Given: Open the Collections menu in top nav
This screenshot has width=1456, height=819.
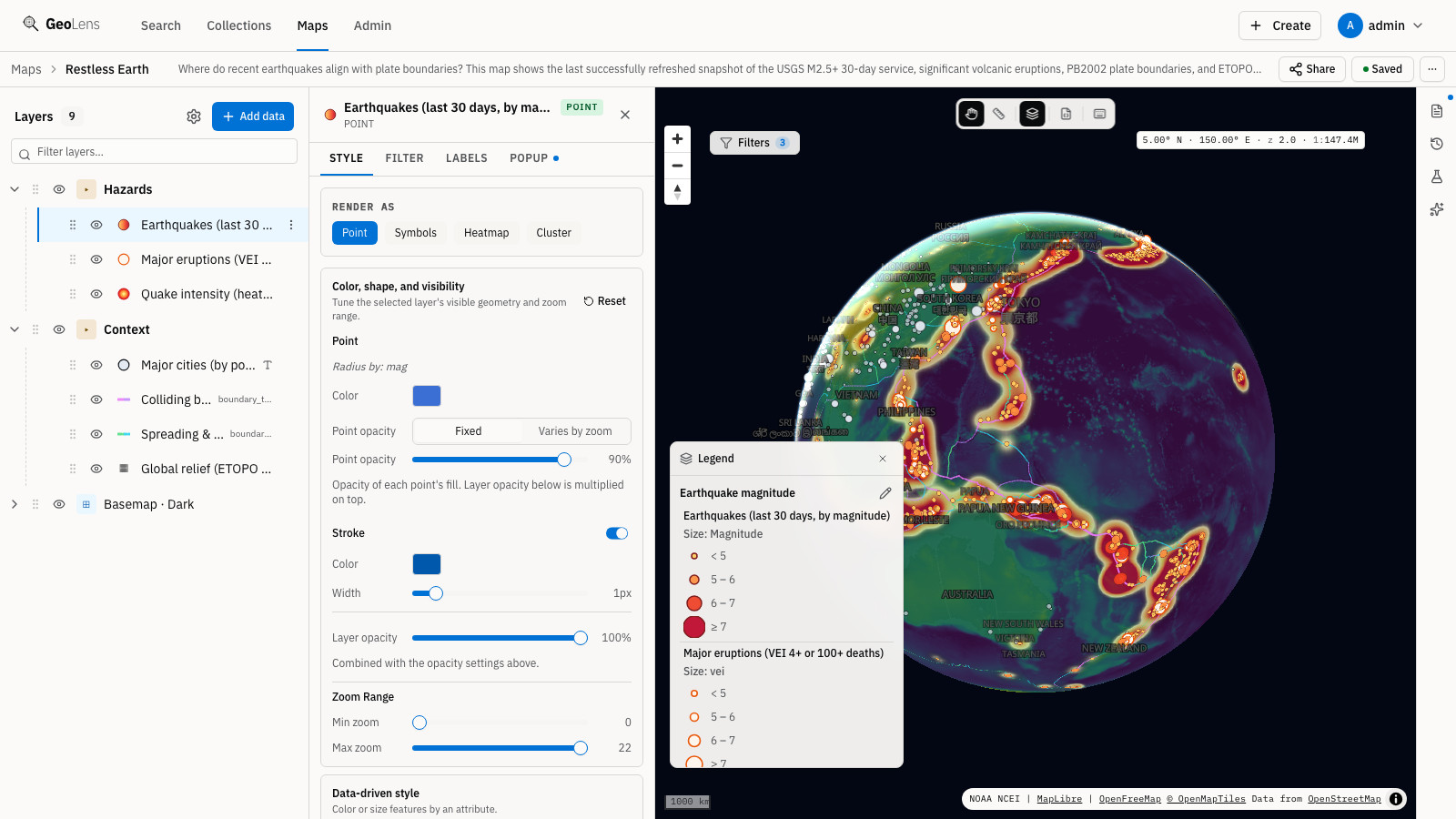Looking at the screenshot, I should (x=239, y=25).
